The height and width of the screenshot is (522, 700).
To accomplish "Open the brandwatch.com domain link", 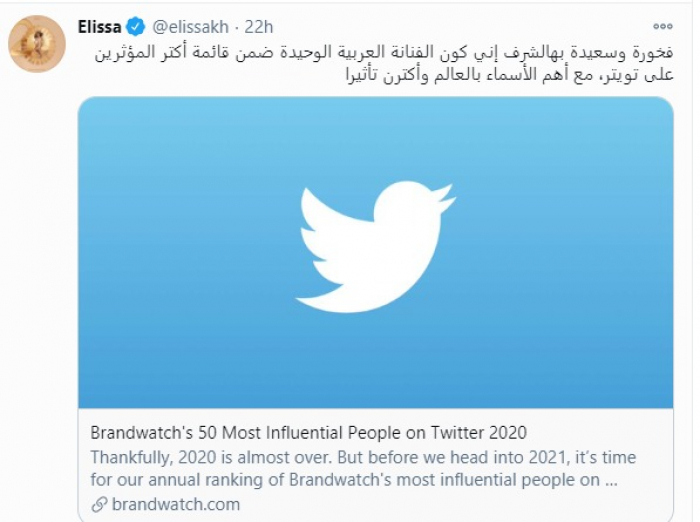I will click(x=176, y=504).
